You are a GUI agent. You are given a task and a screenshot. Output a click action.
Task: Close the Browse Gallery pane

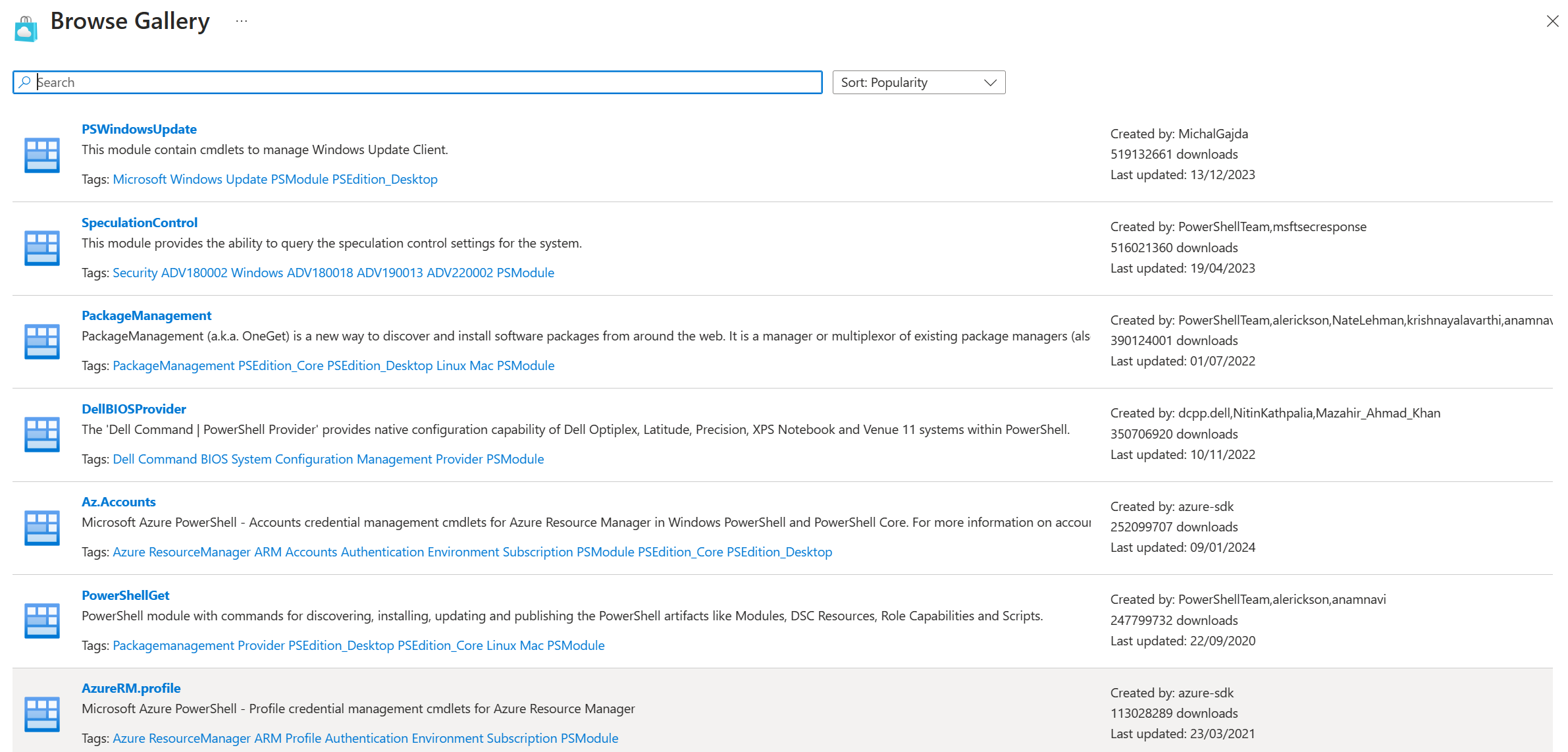[x=1552, y=21]
